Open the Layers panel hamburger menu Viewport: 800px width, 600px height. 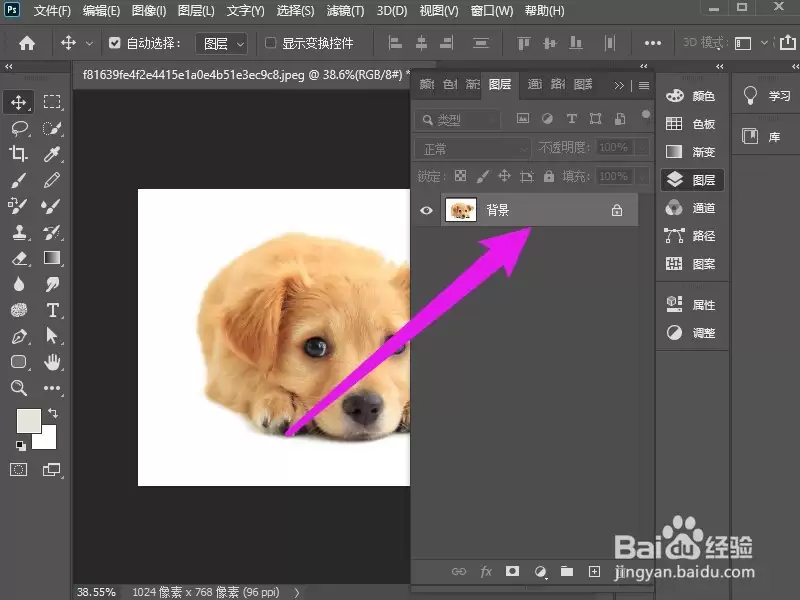tap(644, 85)
